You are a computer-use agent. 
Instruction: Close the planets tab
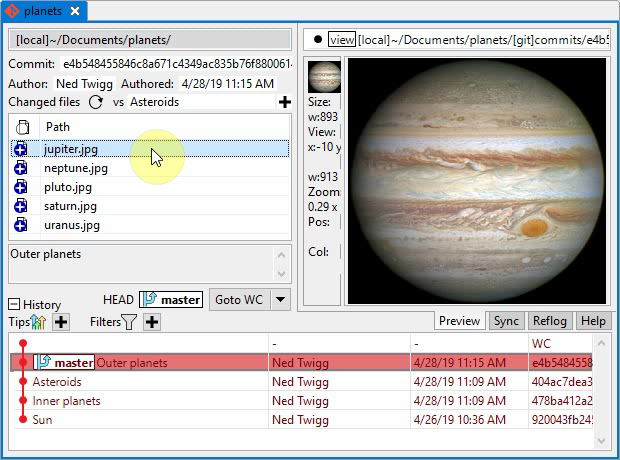point(76,11)
